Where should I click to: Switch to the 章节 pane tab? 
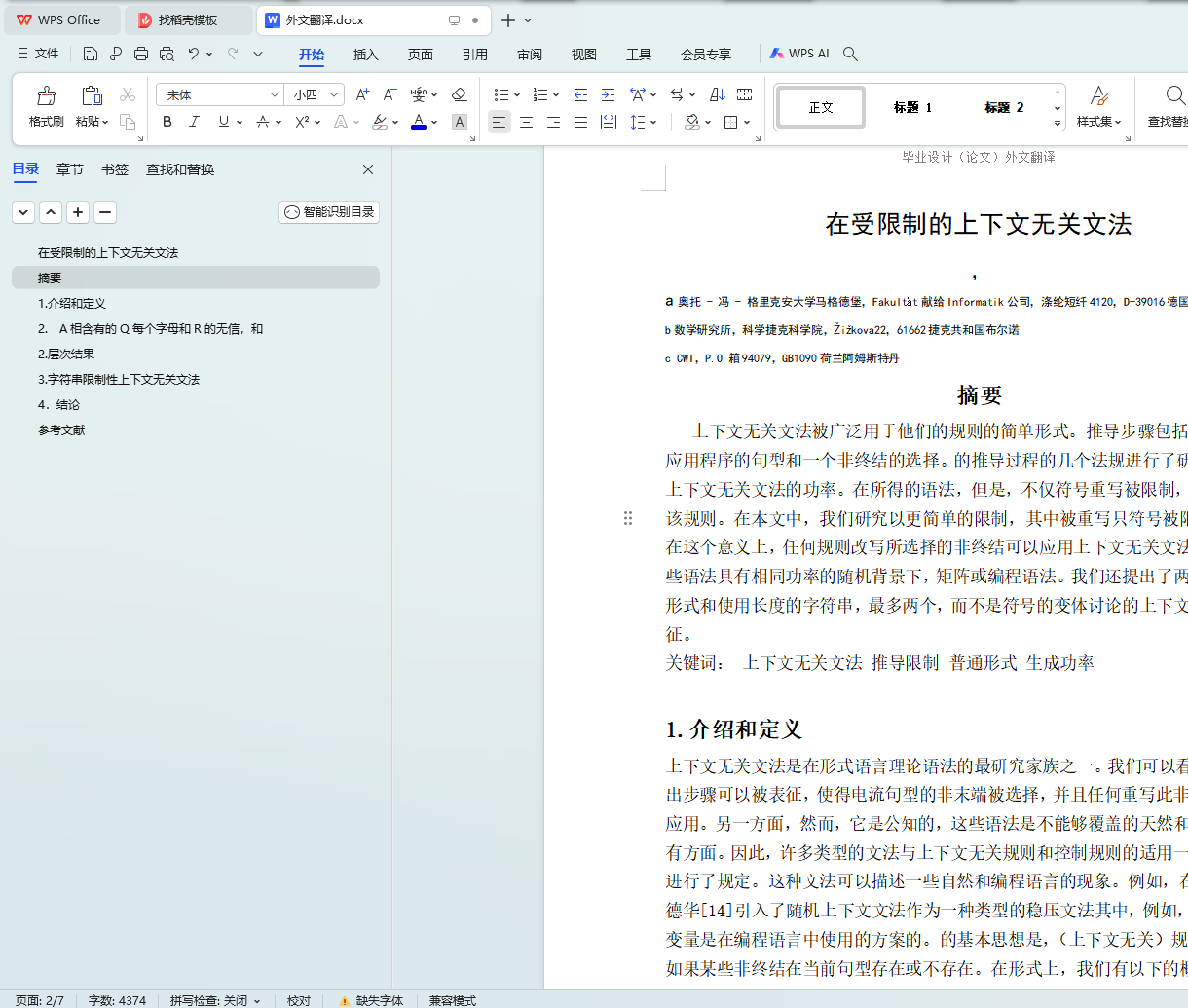point(70,169)
